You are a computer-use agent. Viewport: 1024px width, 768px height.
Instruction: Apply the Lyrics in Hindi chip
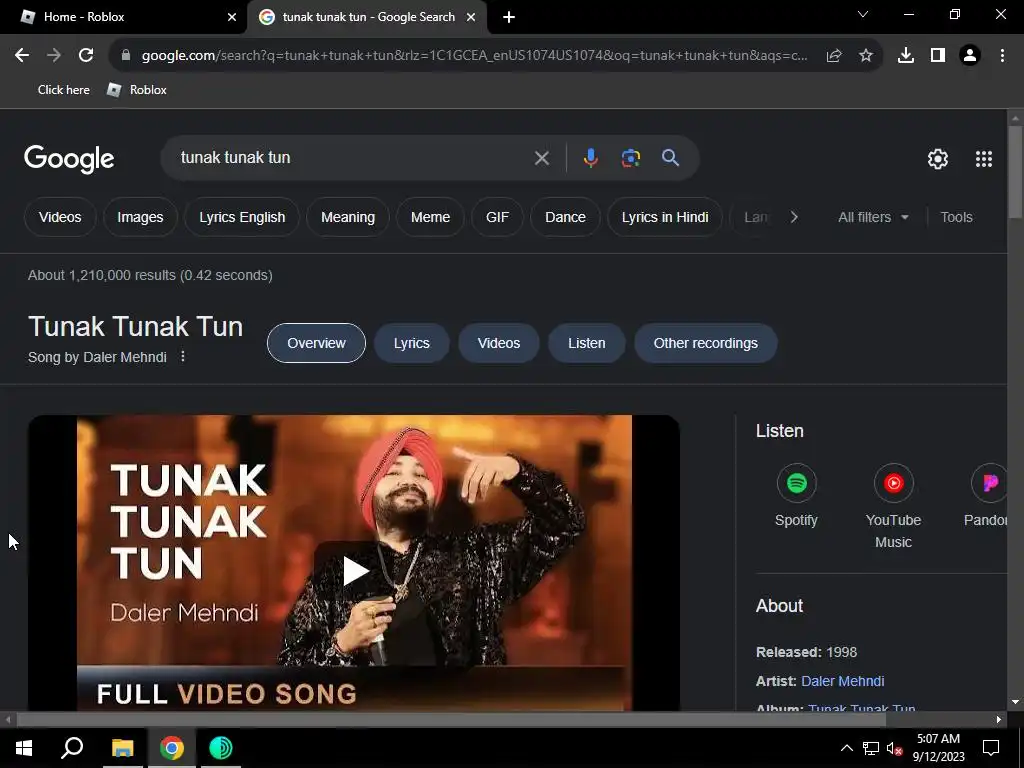tap(665, 217)
